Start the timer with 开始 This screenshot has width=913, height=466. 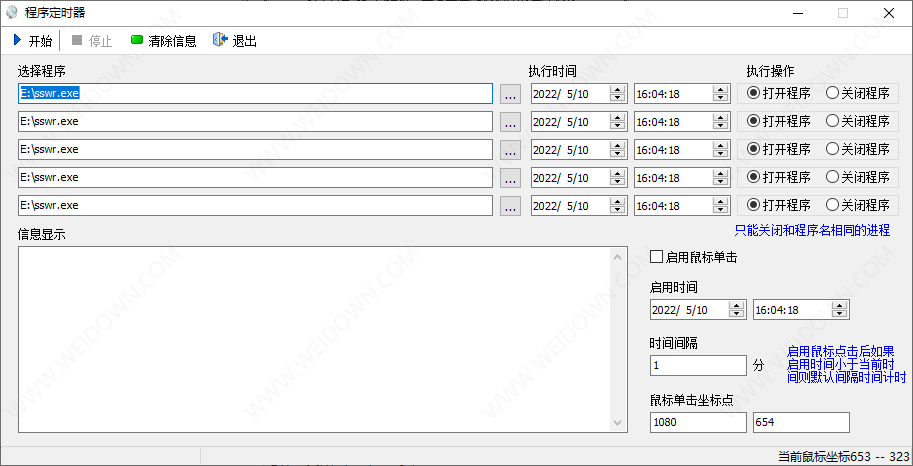coord(33,41)
